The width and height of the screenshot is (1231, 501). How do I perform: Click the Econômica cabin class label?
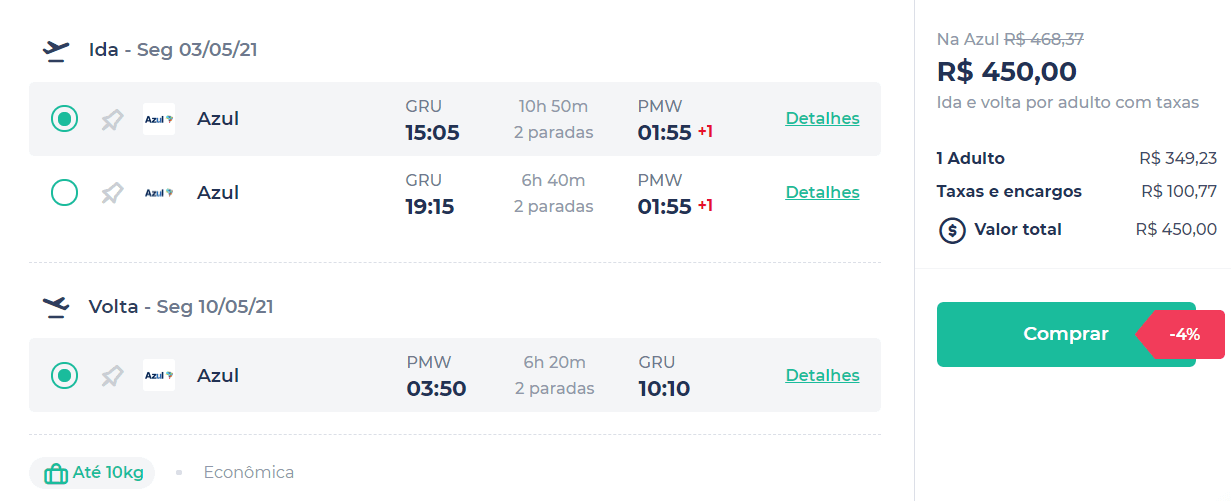pos(248,472)
